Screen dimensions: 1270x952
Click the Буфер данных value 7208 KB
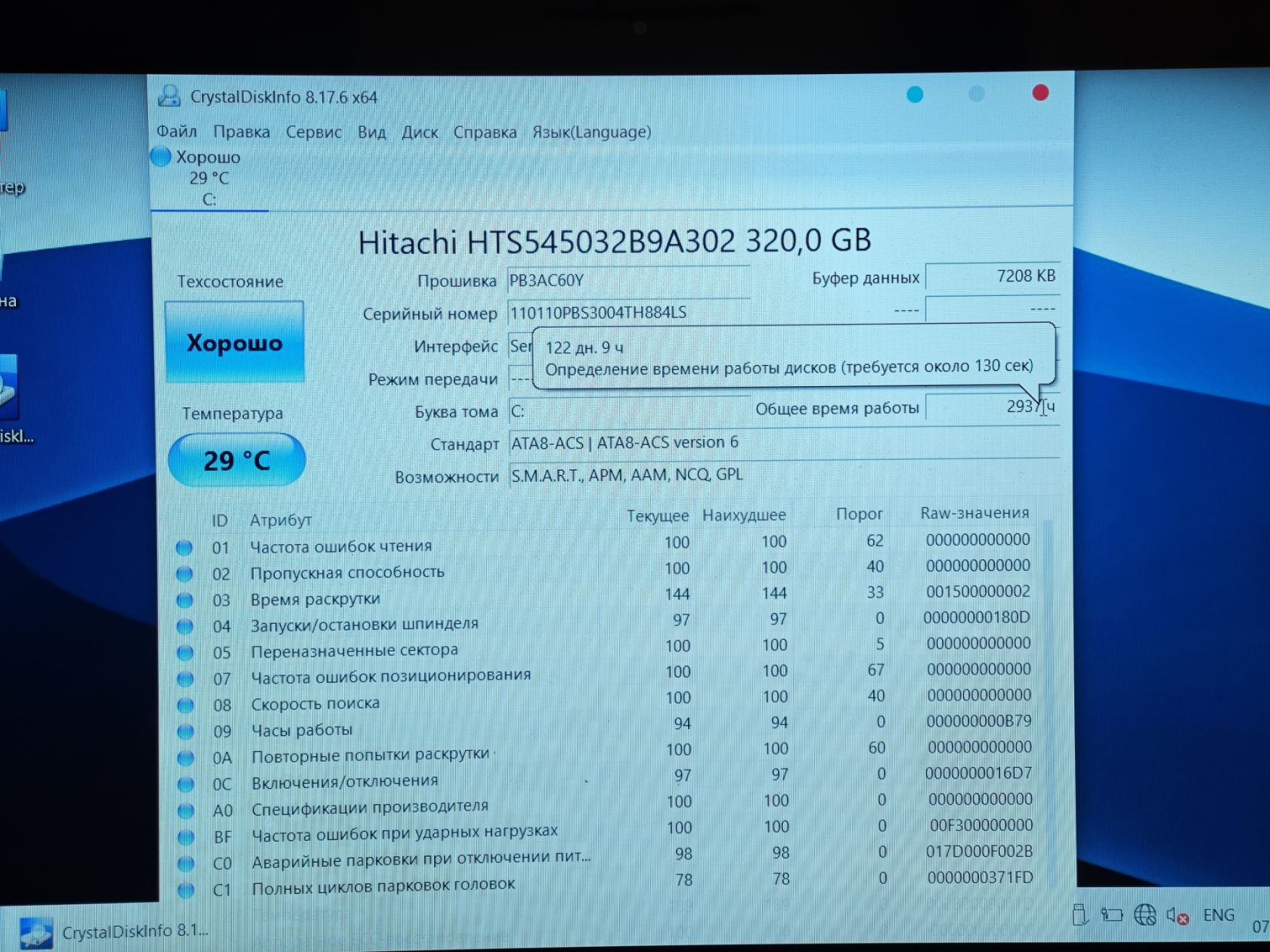(x=992, y=276)
